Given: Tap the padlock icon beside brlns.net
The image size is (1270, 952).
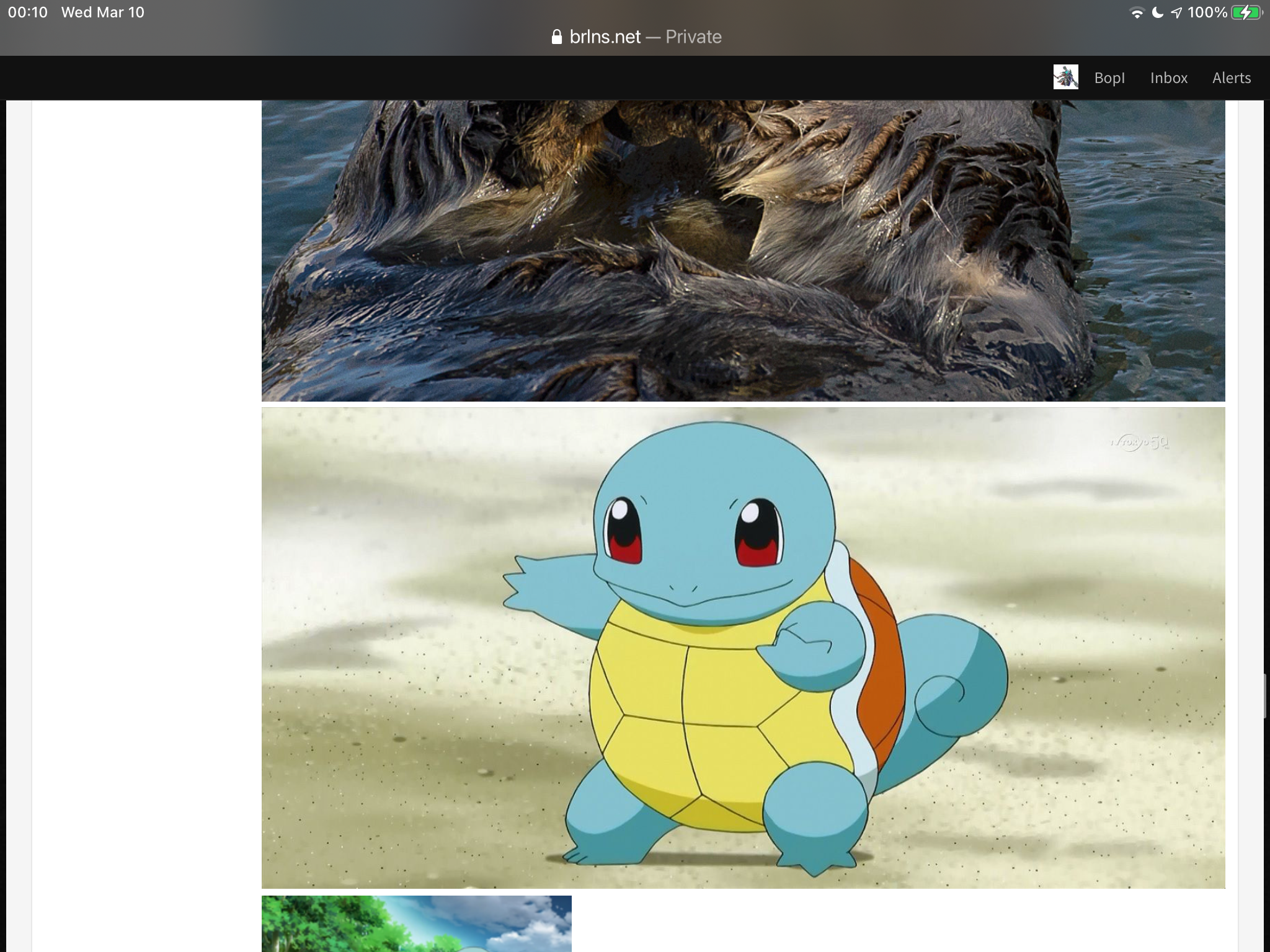Looking at the screenshot, I should (556, 37).
